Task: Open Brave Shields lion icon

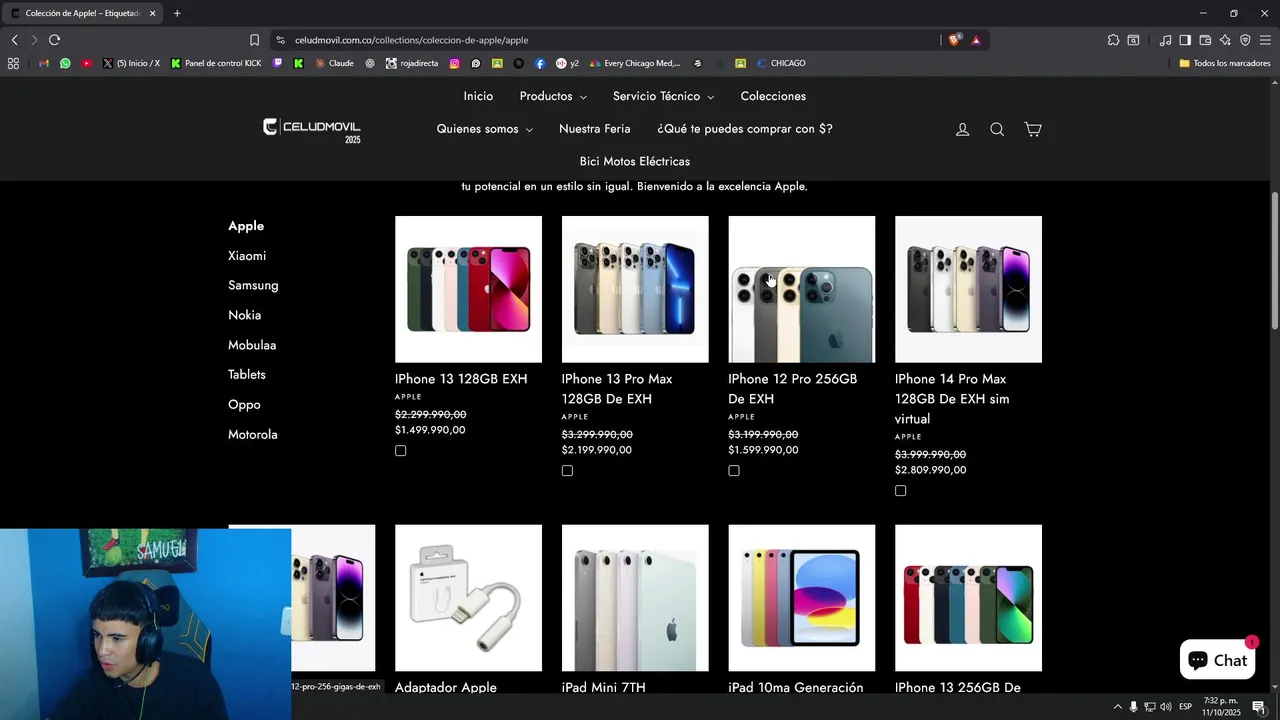Action: click(x=955, y=40)
